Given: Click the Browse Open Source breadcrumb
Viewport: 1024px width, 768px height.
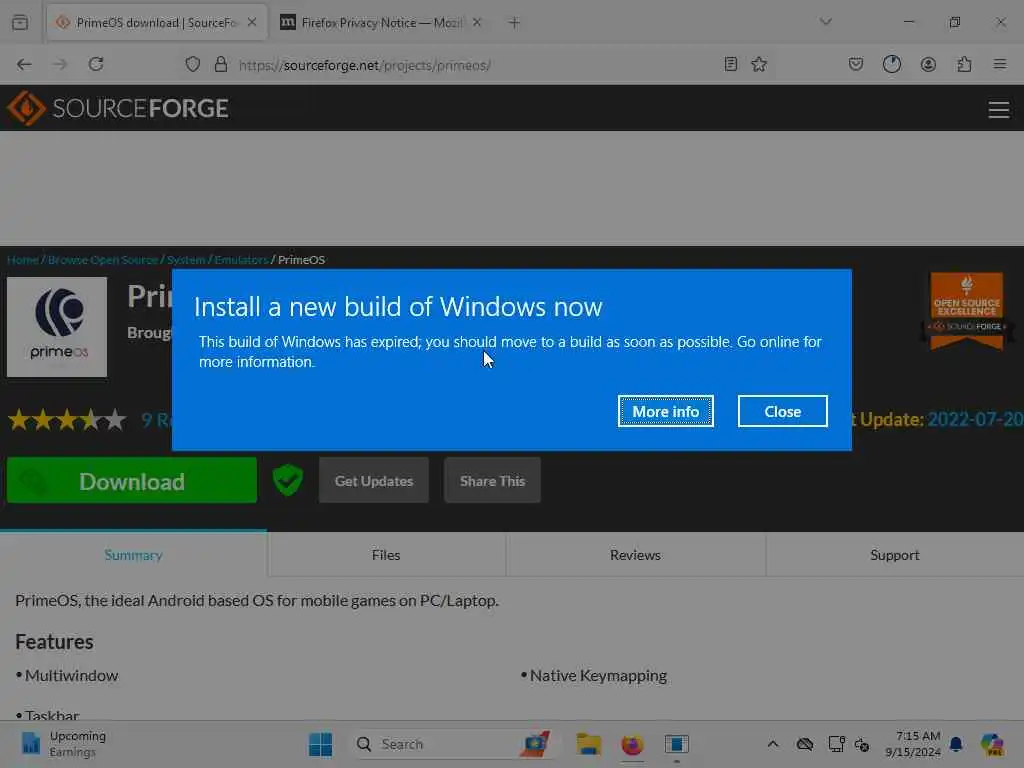Looking at the screenshot, I should 103,260.
